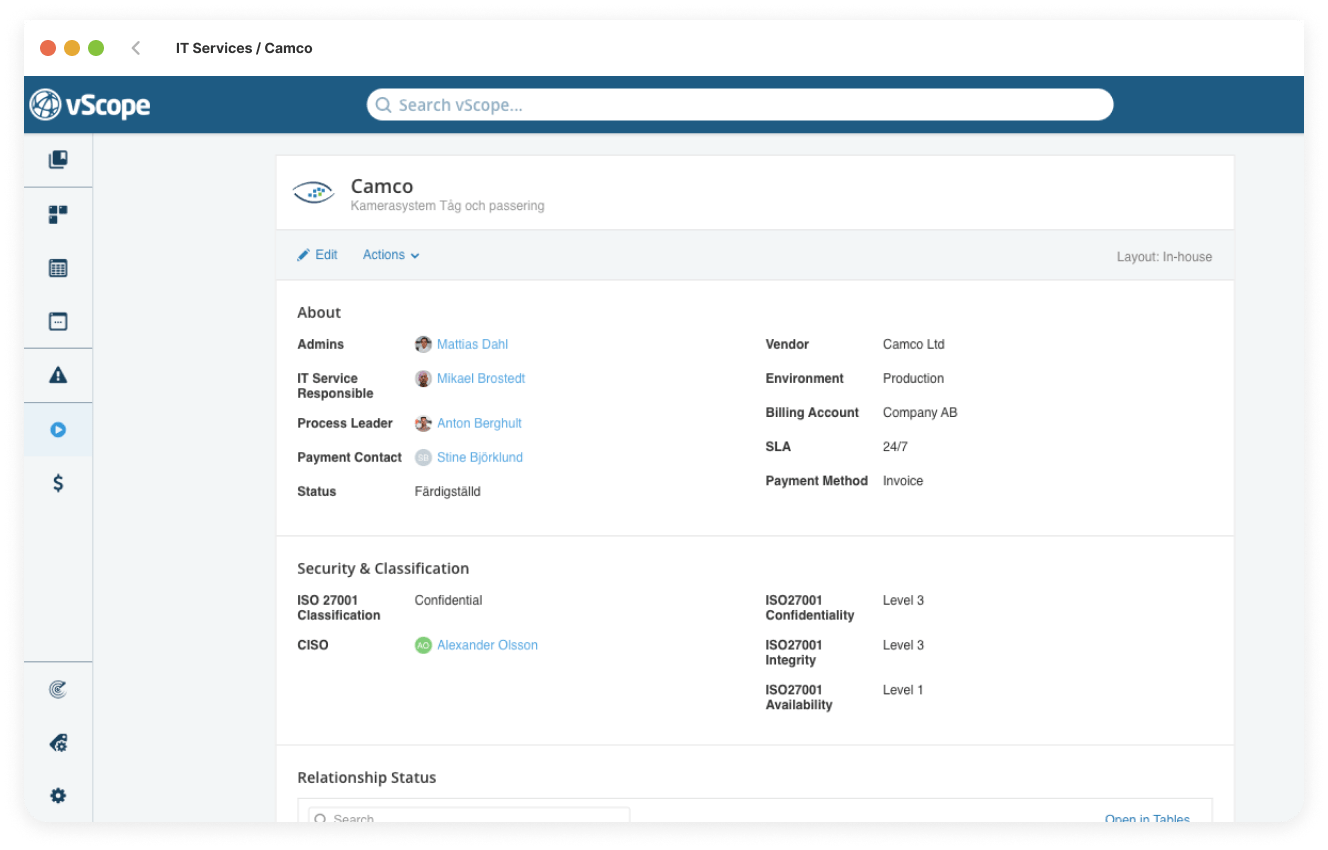
Task: Open the settings gear icon in sidebar
Action: pyautogui.click(x=58, y=796)
